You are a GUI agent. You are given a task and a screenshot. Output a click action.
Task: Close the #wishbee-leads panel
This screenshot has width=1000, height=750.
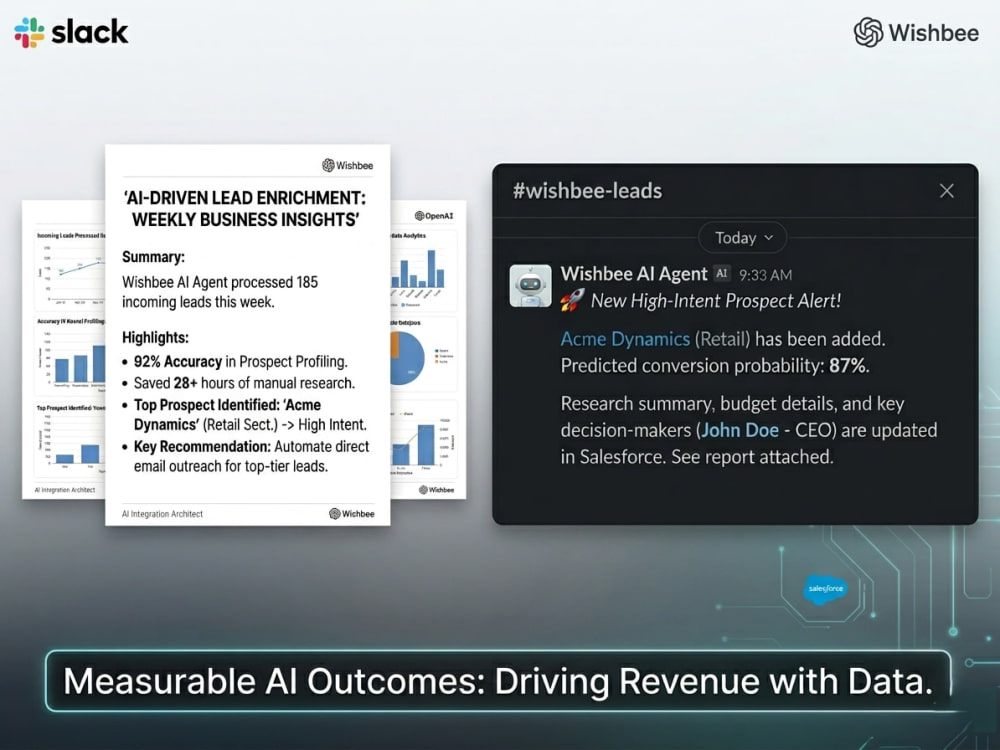tap(946, 191)
